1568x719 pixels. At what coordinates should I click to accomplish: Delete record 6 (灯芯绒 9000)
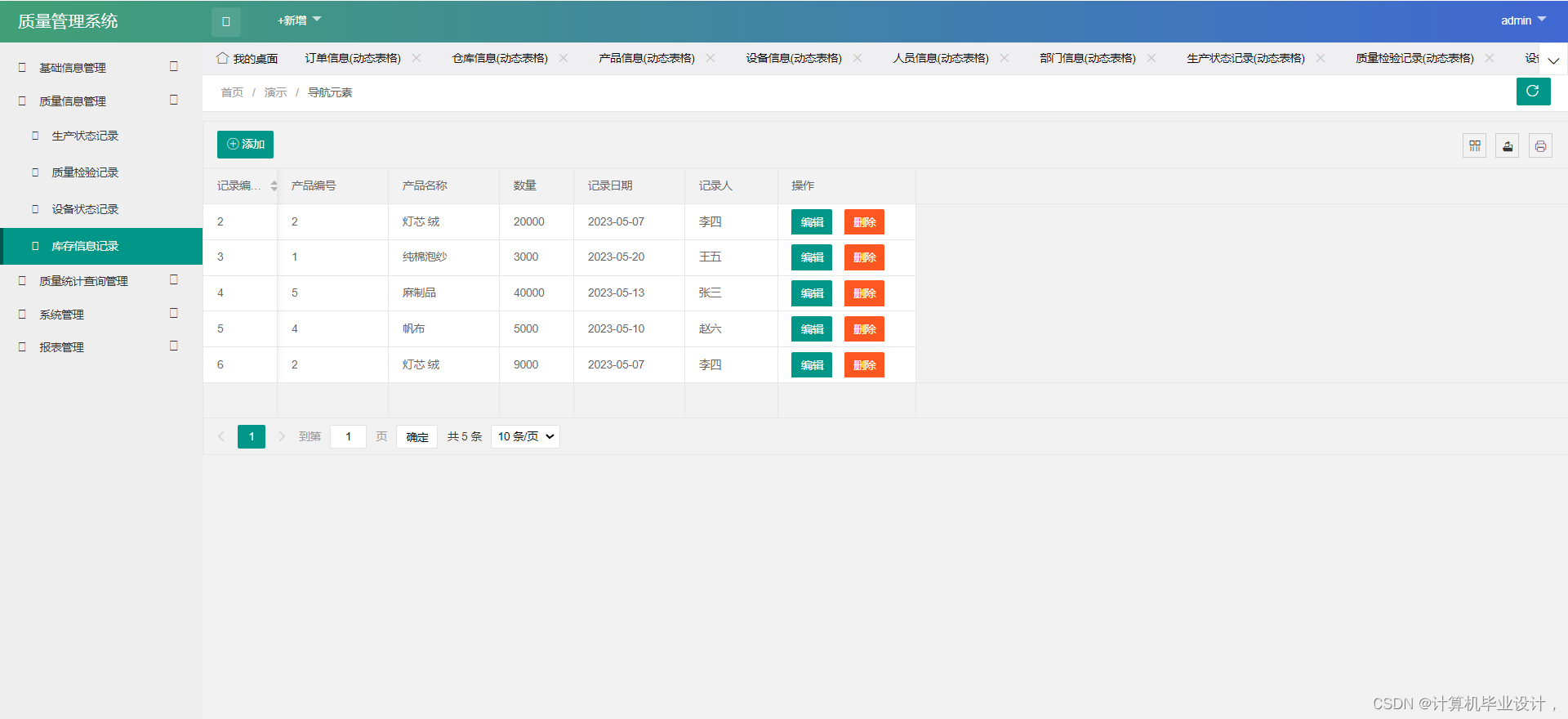tap(864, 365)
